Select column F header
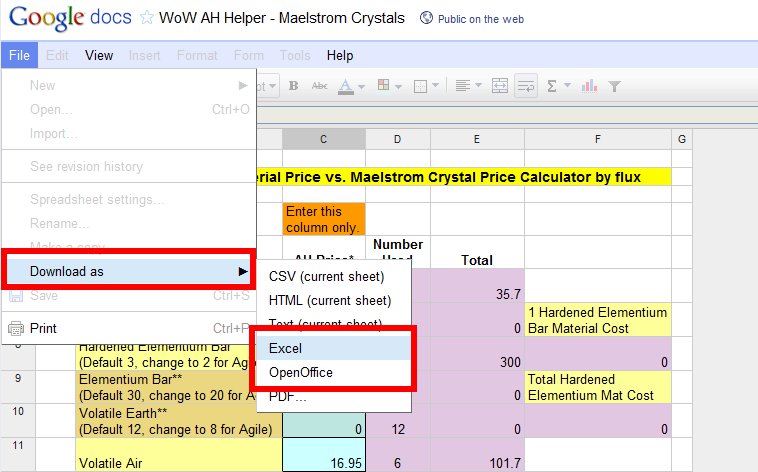Viewport: 758px width, 472px height. click(x=598, y=139)
